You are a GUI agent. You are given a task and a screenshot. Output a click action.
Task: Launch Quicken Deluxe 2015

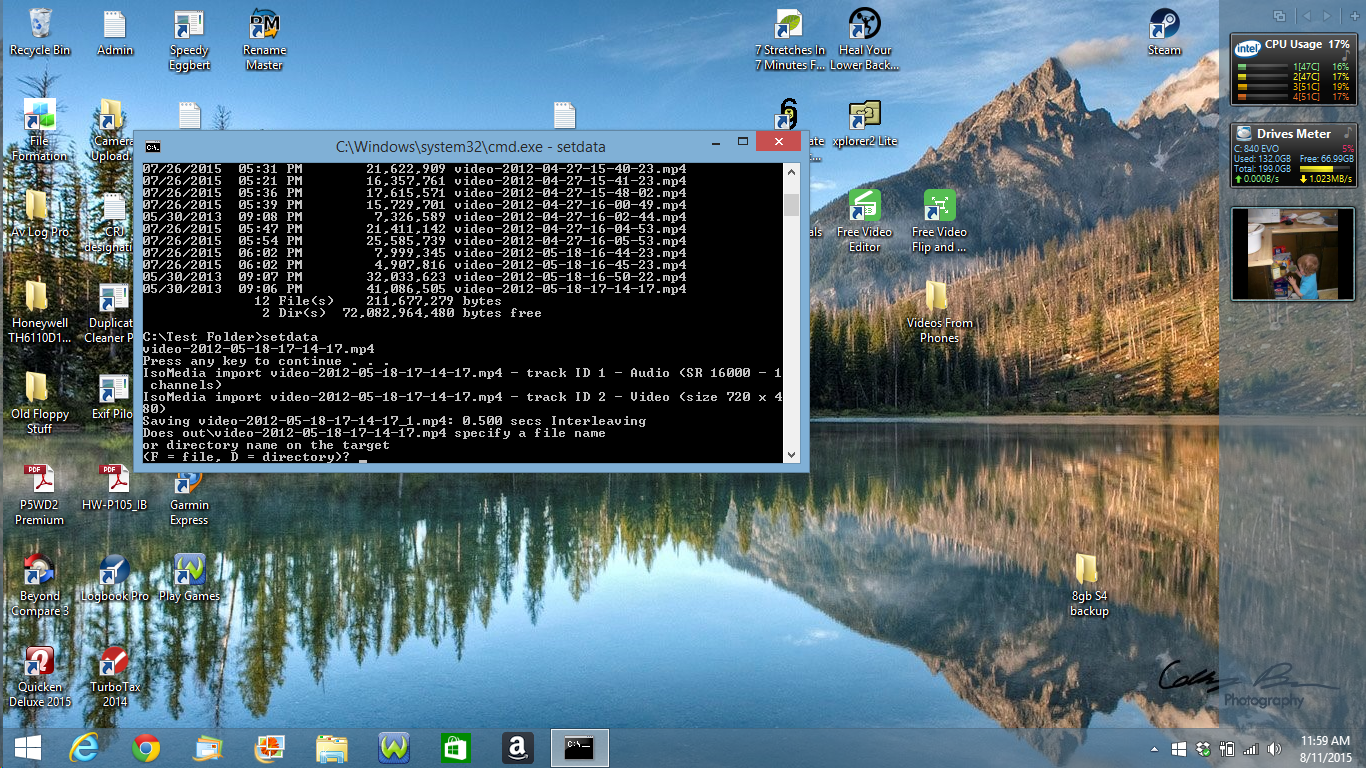pyautogui.click(x=39, y=676)
